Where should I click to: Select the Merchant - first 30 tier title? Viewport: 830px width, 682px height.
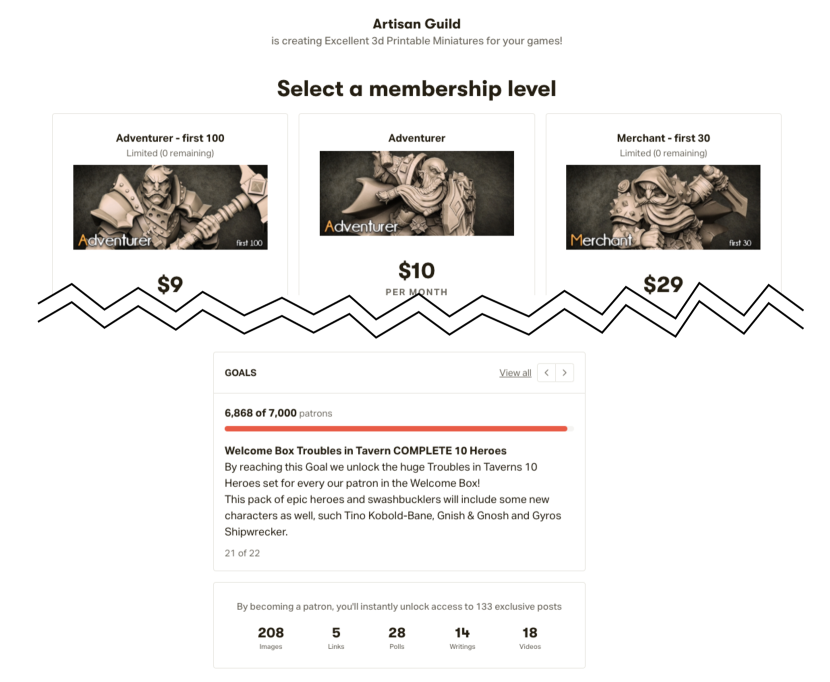663,138
